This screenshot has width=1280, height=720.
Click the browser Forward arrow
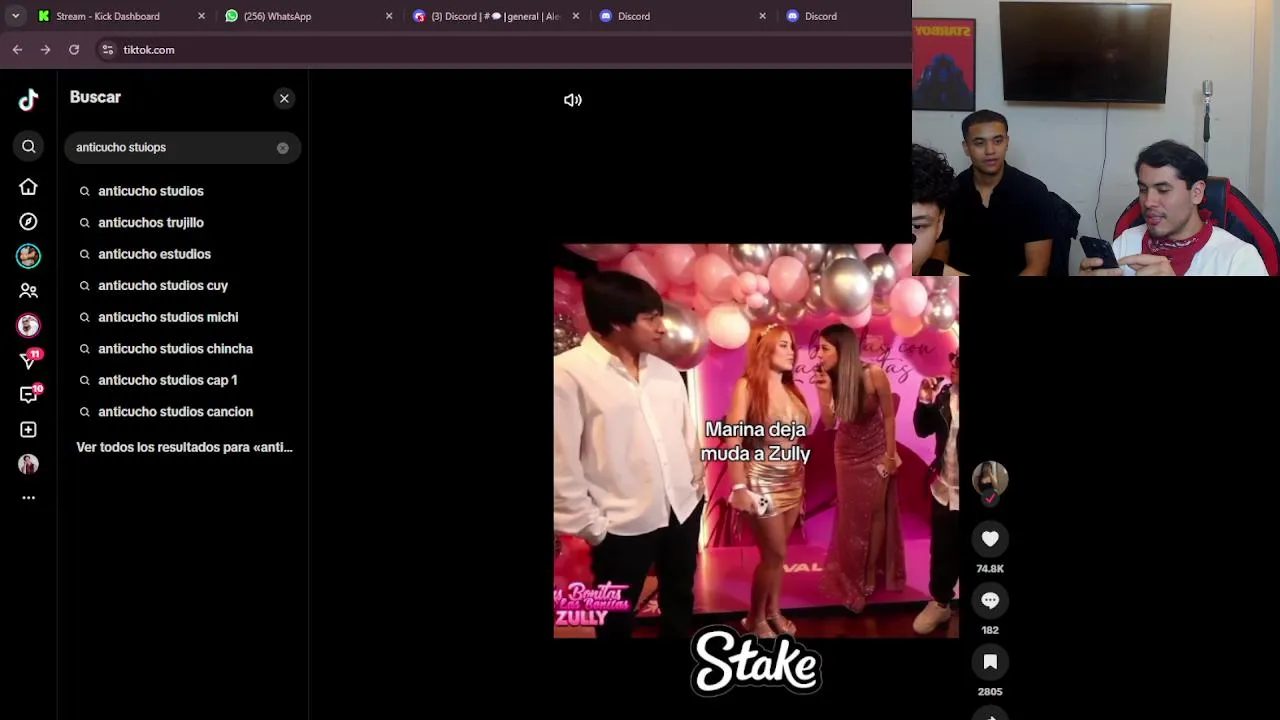(45, 49)
